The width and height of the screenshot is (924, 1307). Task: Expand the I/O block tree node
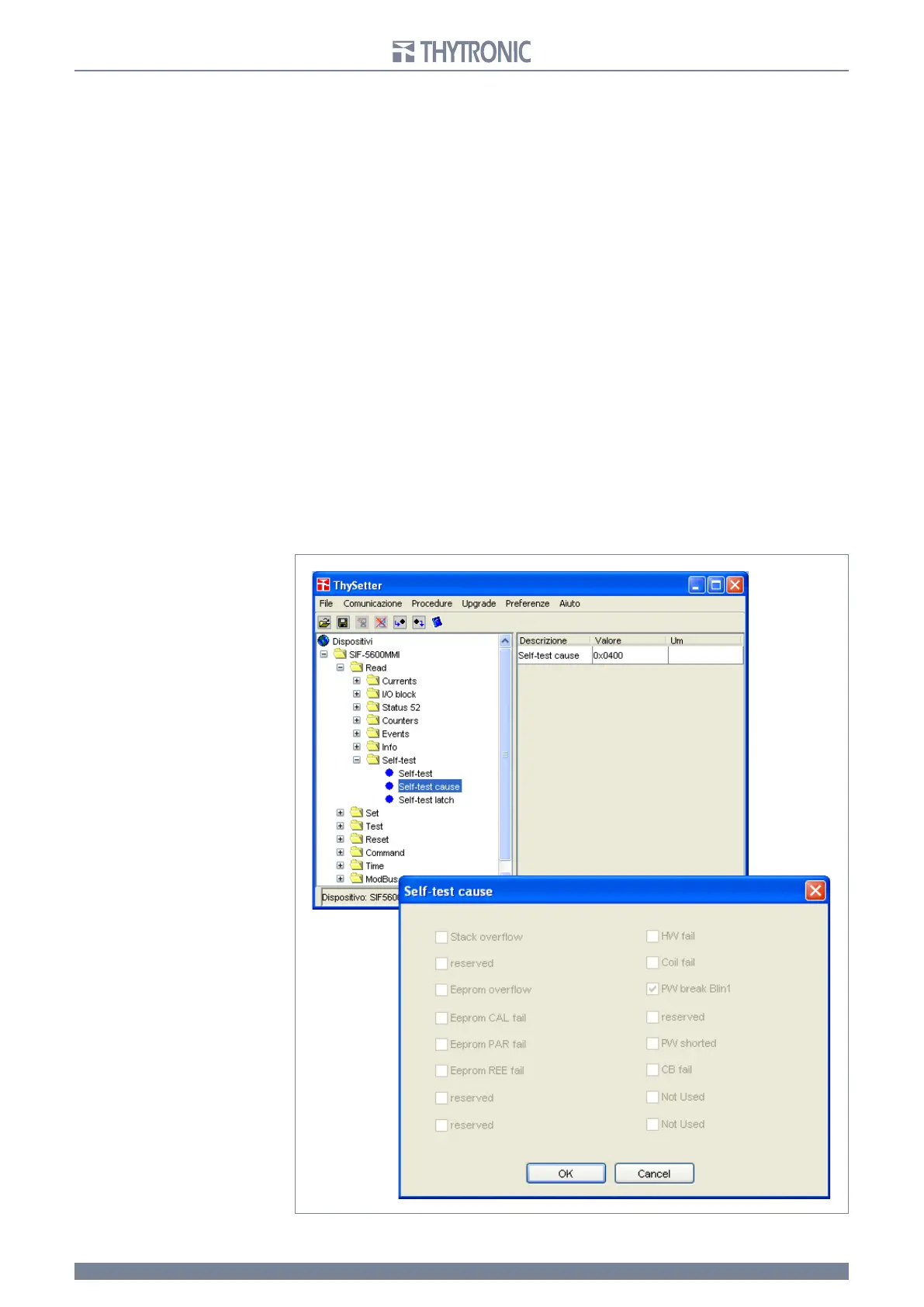coord(357,694)
